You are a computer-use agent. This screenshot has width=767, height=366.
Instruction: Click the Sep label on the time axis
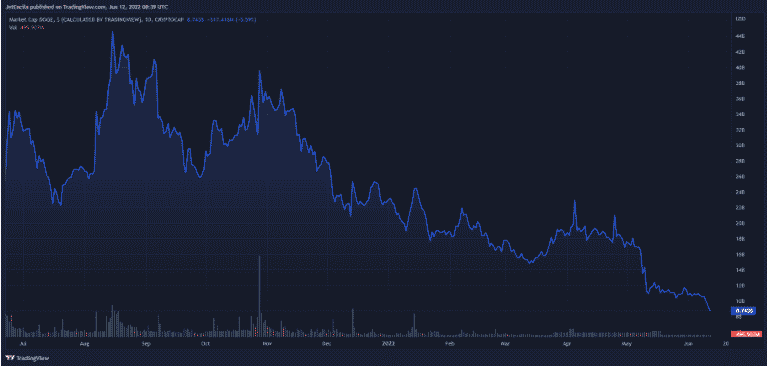(145, 344)
